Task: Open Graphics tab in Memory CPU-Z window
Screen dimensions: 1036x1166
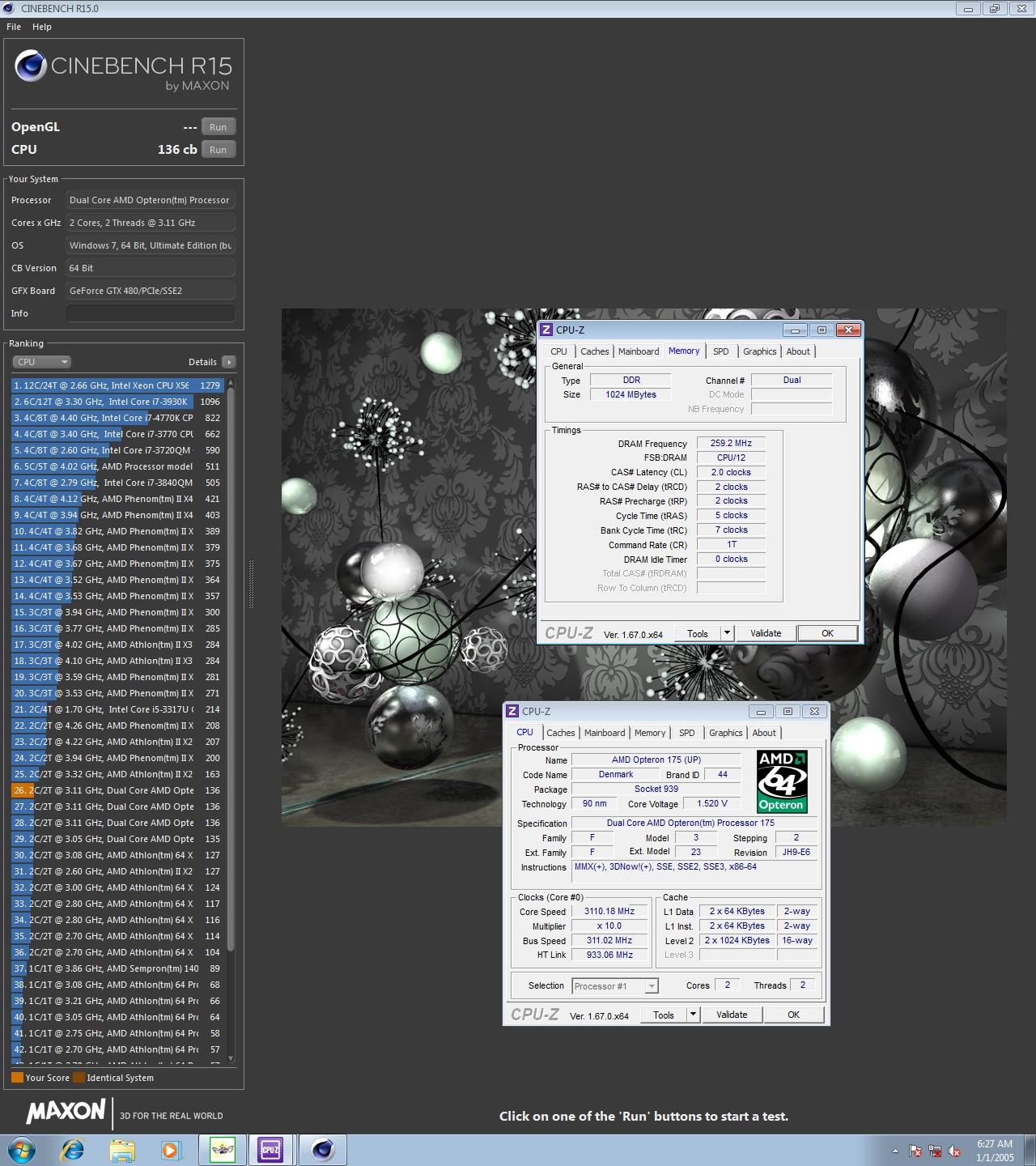Action: coord(760,351)
